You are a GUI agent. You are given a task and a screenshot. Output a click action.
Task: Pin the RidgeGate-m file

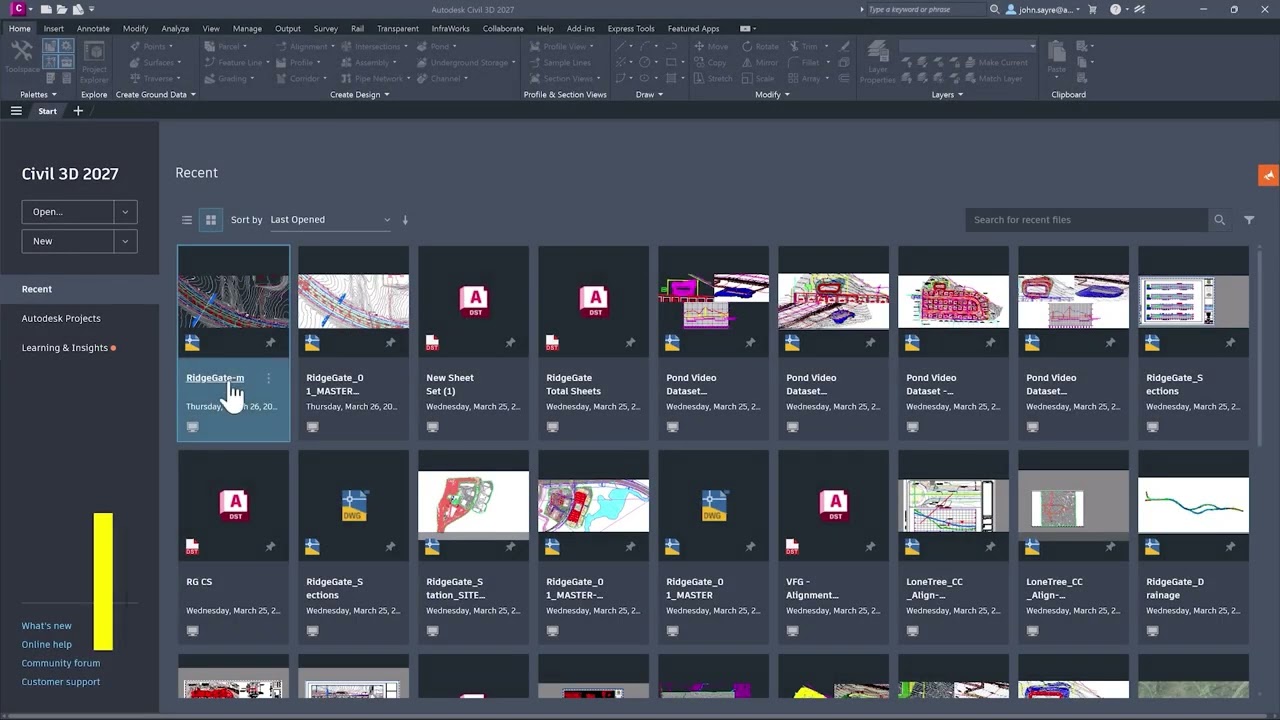[x=270, y=343]
